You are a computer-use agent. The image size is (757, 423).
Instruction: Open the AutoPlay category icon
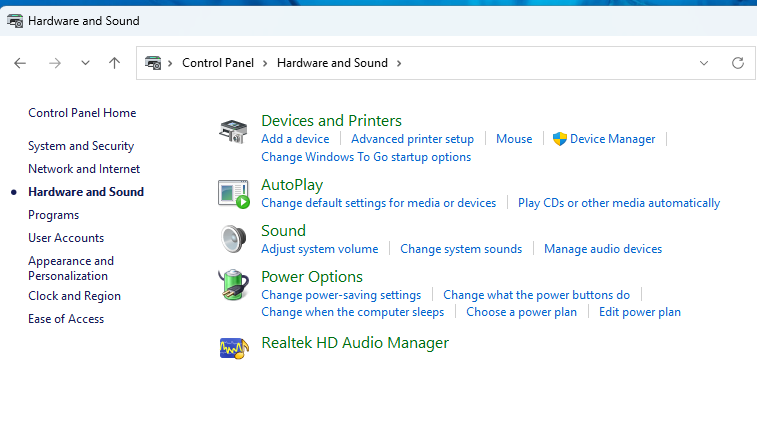[234, 193]
